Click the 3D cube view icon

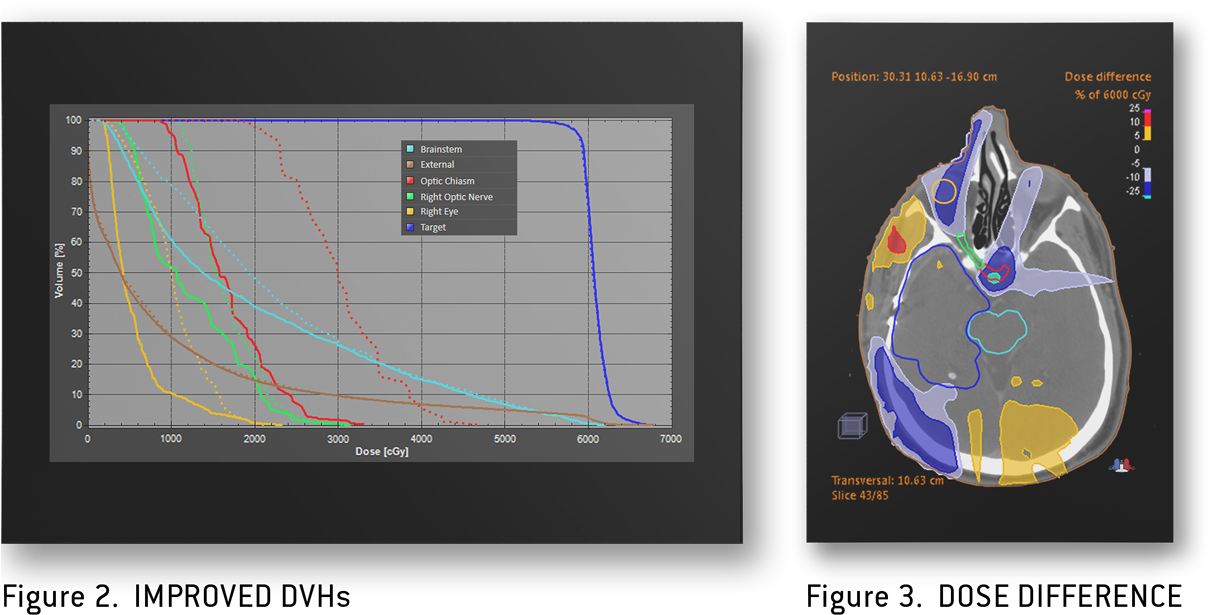coord(853,425)
